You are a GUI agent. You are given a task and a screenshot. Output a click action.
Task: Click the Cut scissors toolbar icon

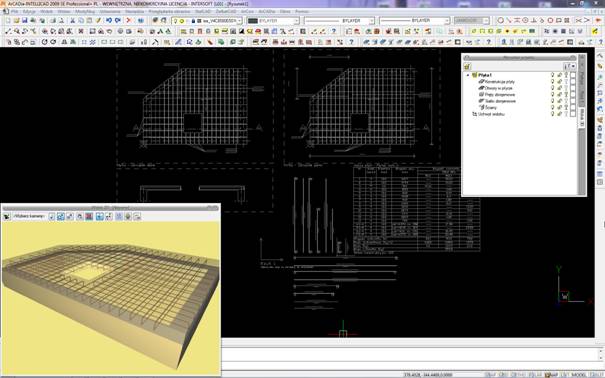coord(73,20)
